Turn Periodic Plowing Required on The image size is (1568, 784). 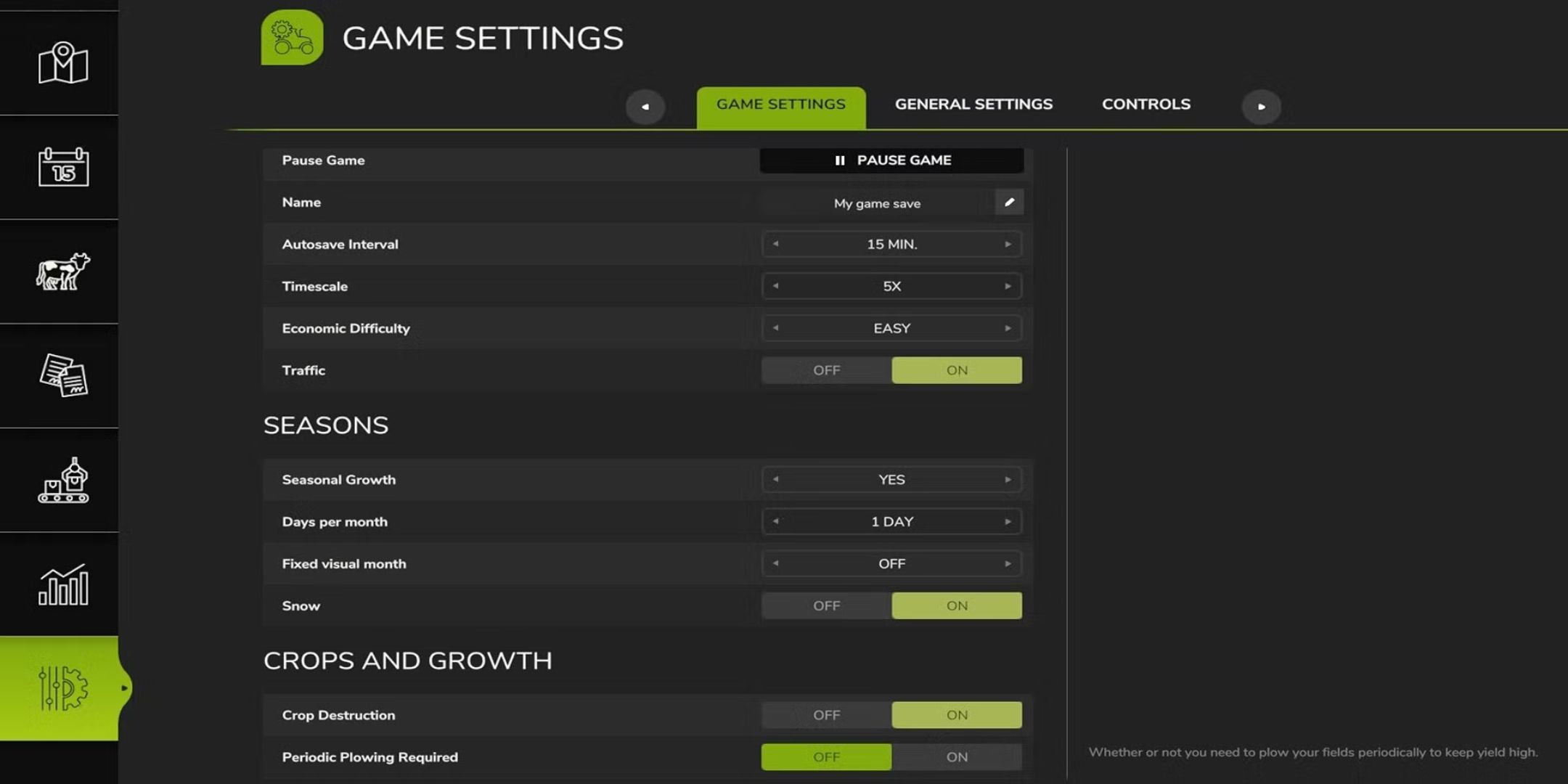[957, 757]
